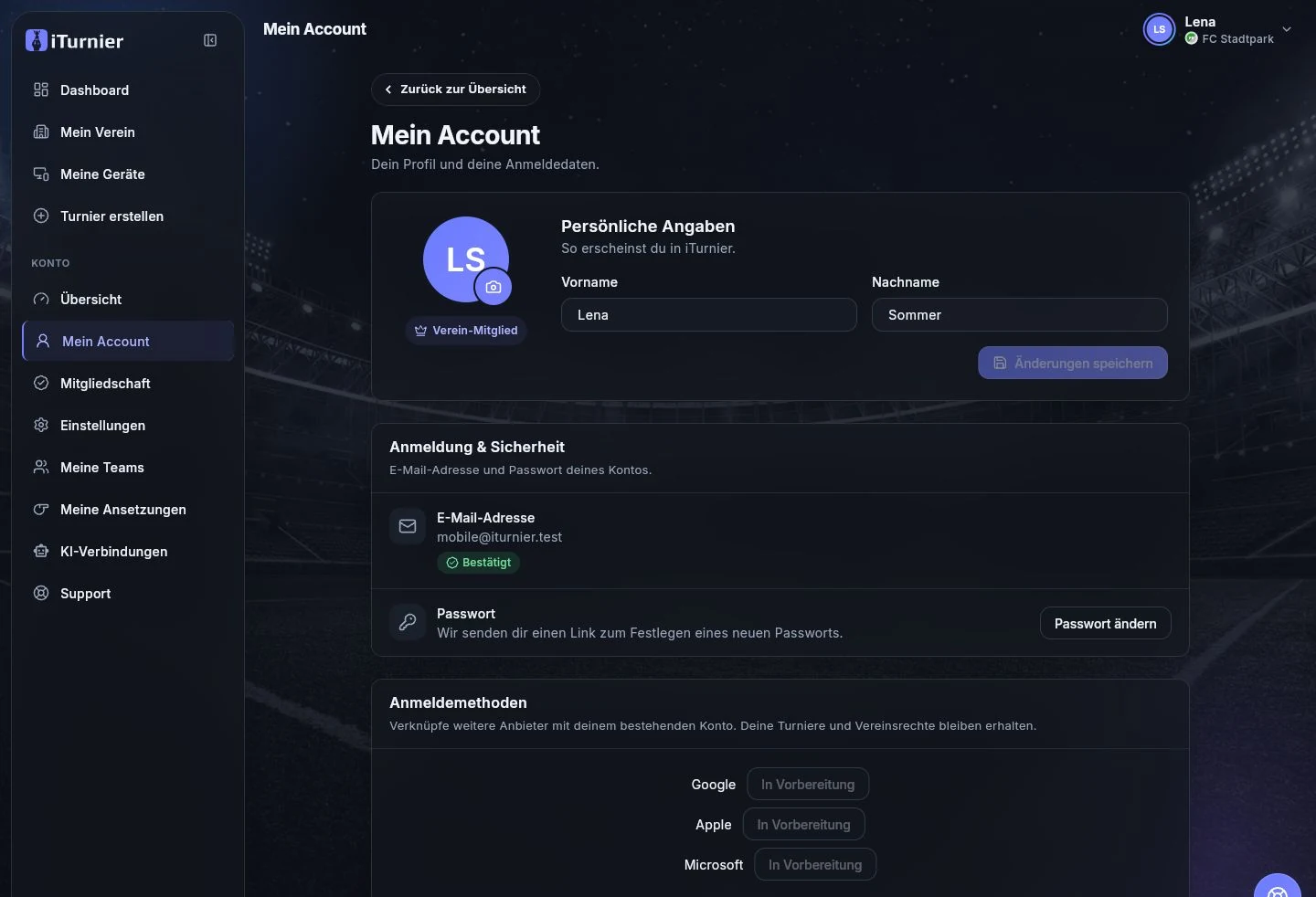Focus the Nachname input field
1316x897 pixels.
pyautogui.click(x=1020, y=314)
